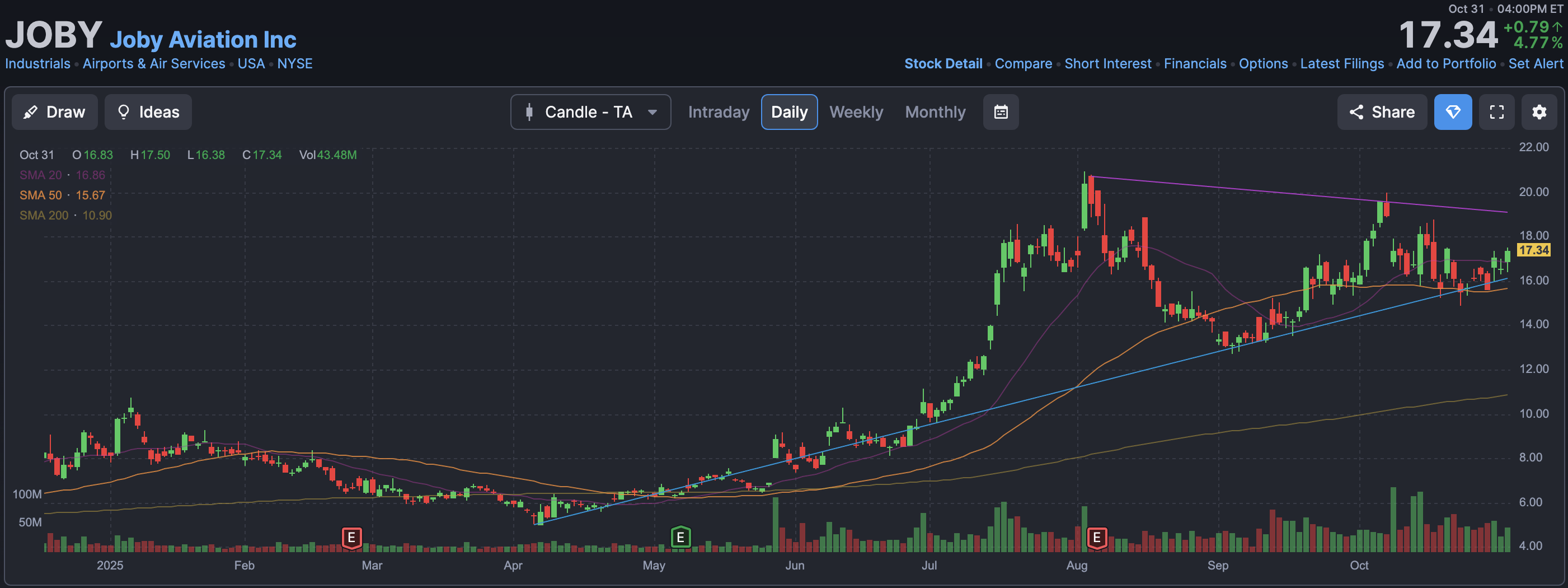This screenshot has width=1568, height=588.
Task: Click the JOBY ticker symbol heading
Action: [x=54, y=35]
